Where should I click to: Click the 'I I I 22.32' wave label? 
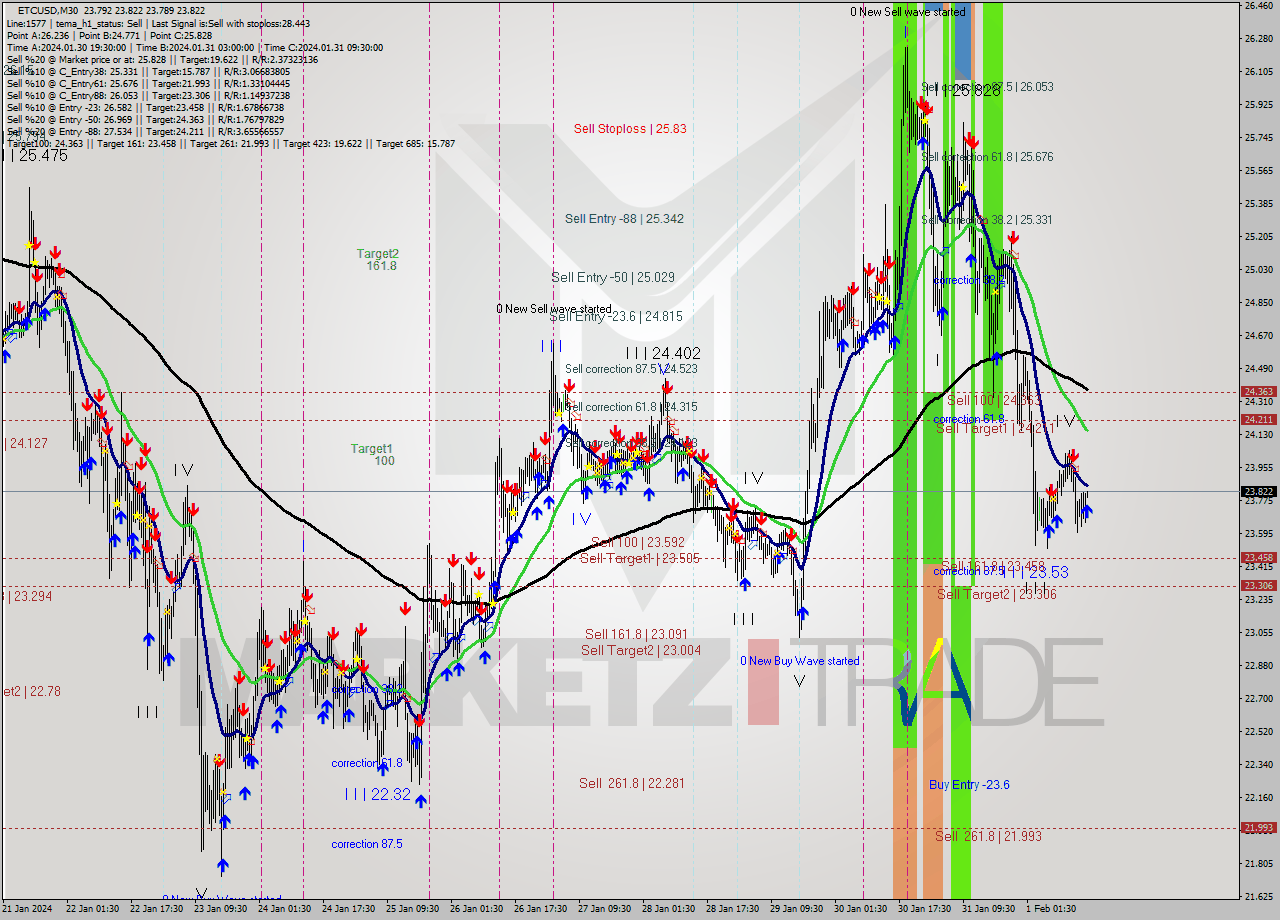(x=377, y=794)
